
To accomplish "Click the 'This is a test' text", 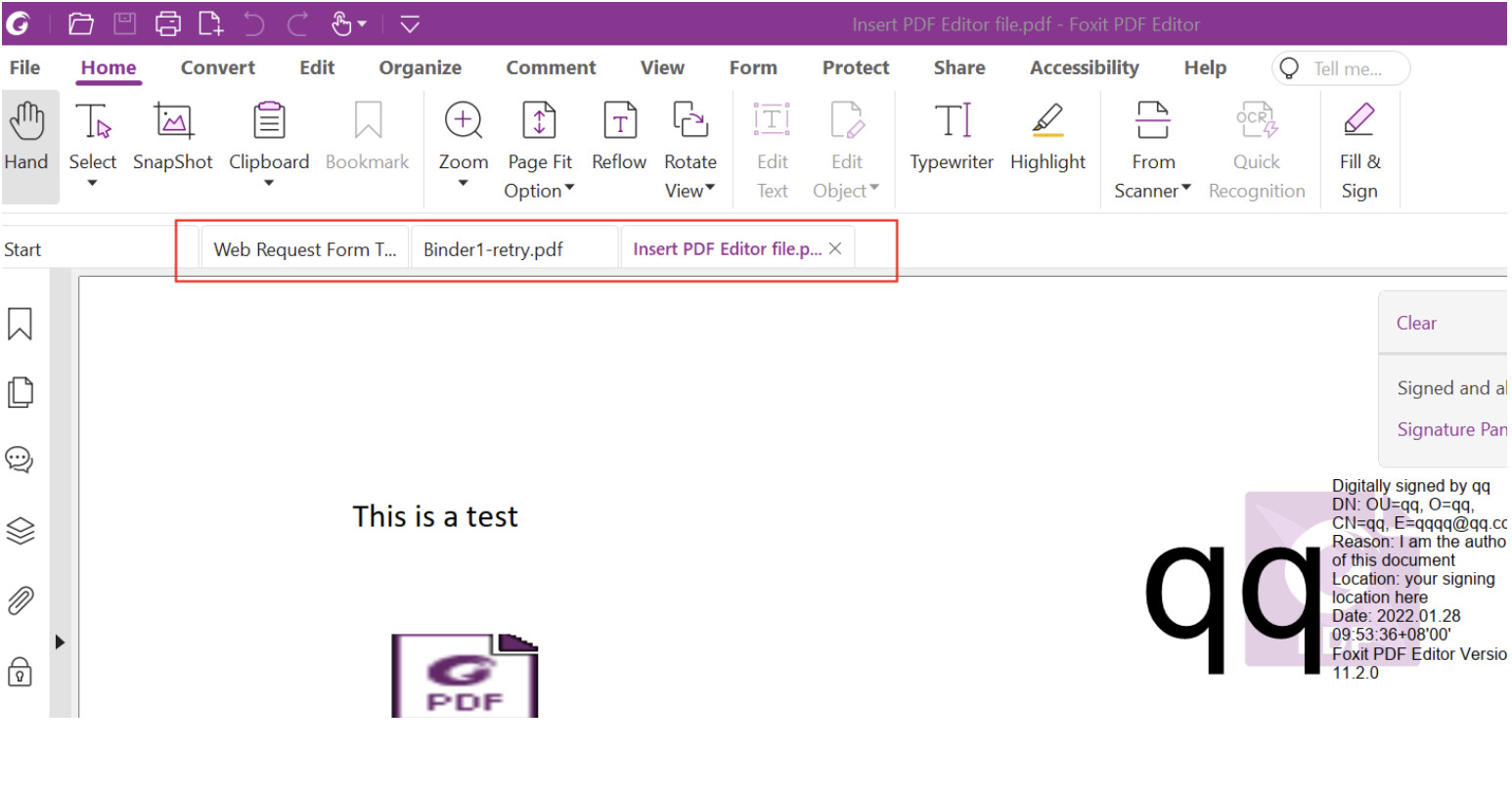I will coord(435,516).
